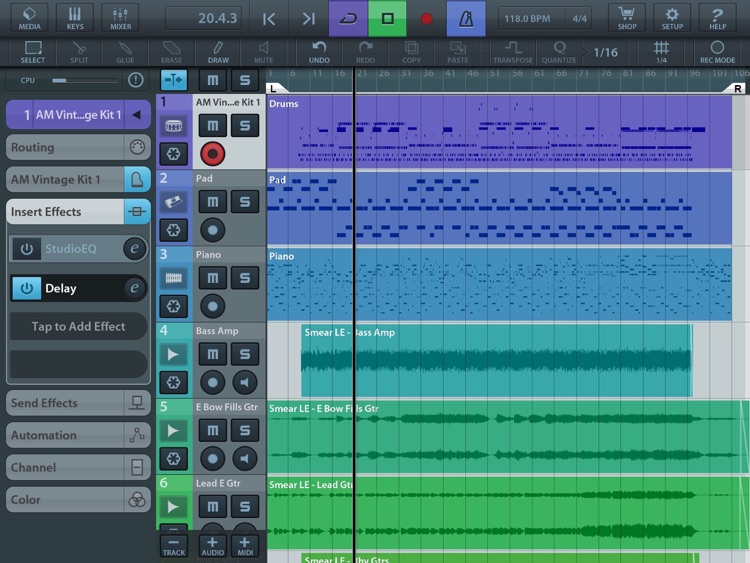The image size is (750, 563).
Task: Open the Setup settings
Action: 672,18
